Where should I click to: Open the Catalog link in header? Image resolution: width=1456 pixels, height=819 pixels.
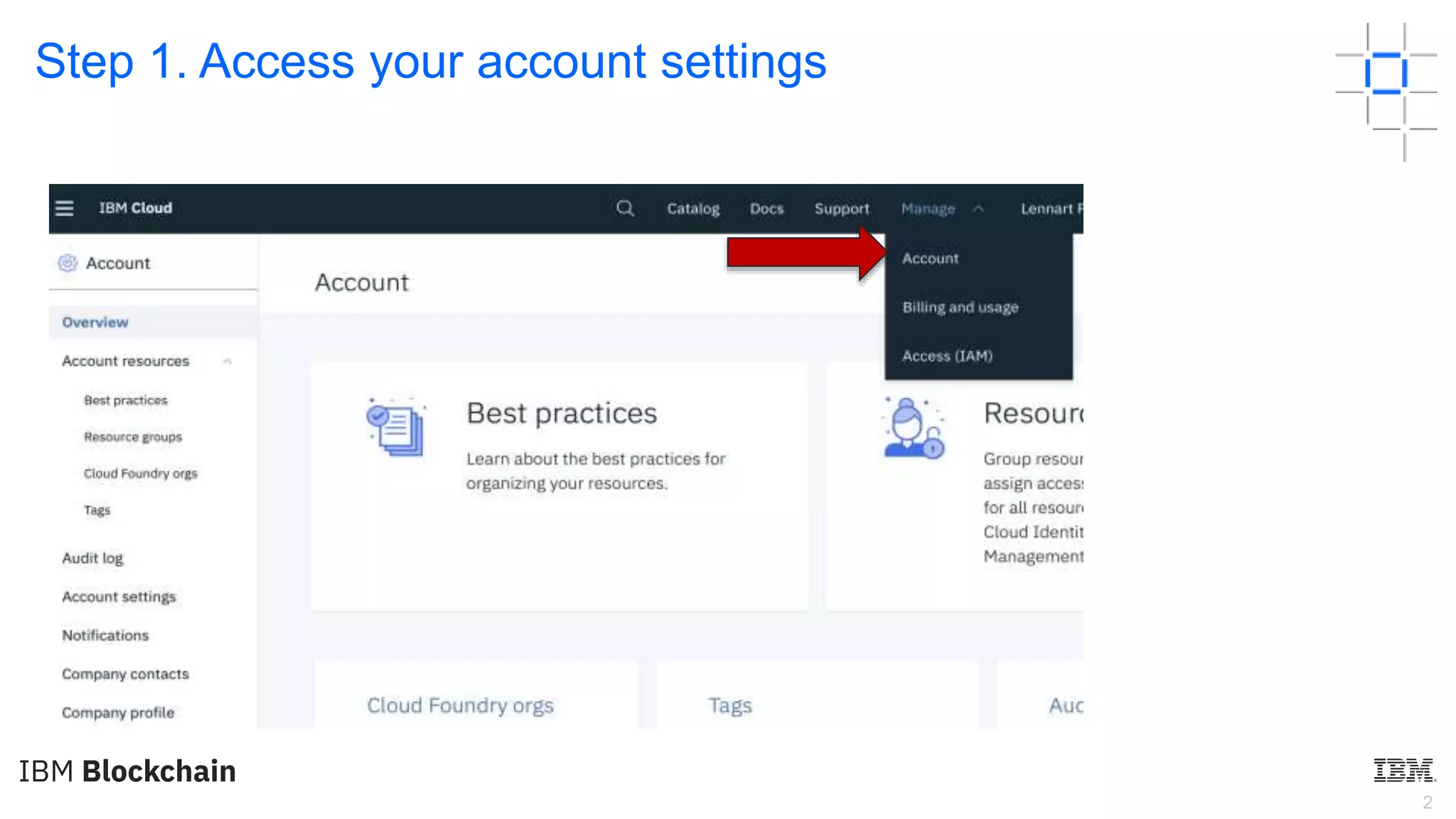pyautogui.click(x=692, y=209)
